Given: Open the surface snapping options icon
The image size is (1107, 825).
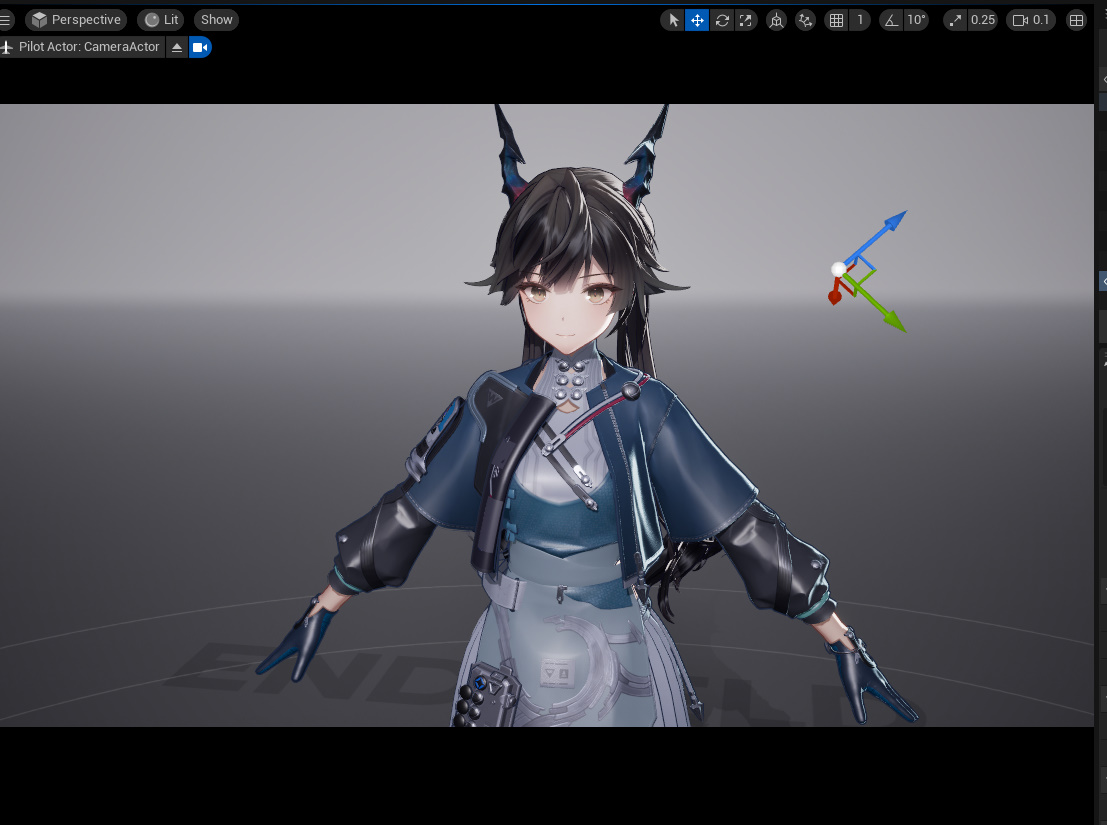Looking at the screenshot, I should click(x=806, y=20).
